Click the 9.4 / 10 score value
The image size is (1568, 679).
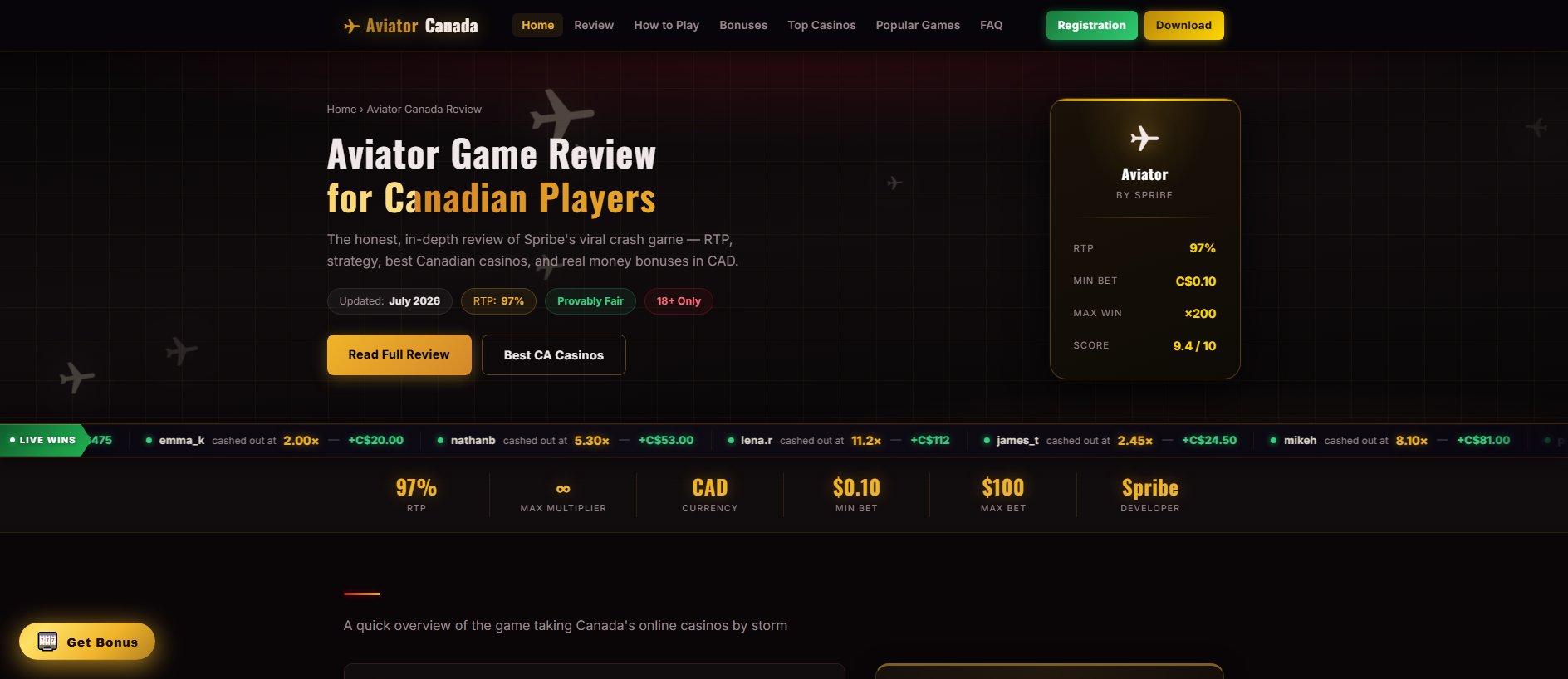(x=1194, y=346)
